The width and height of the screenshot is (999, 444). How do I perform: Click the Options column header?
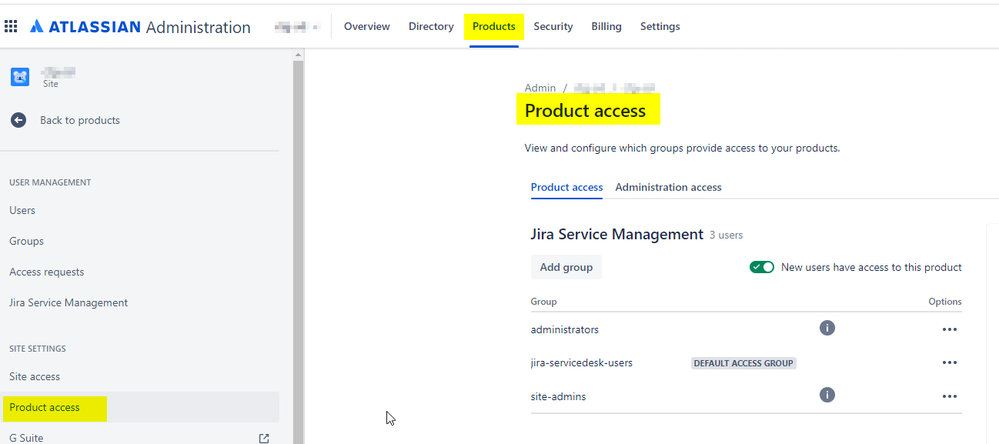945,302
